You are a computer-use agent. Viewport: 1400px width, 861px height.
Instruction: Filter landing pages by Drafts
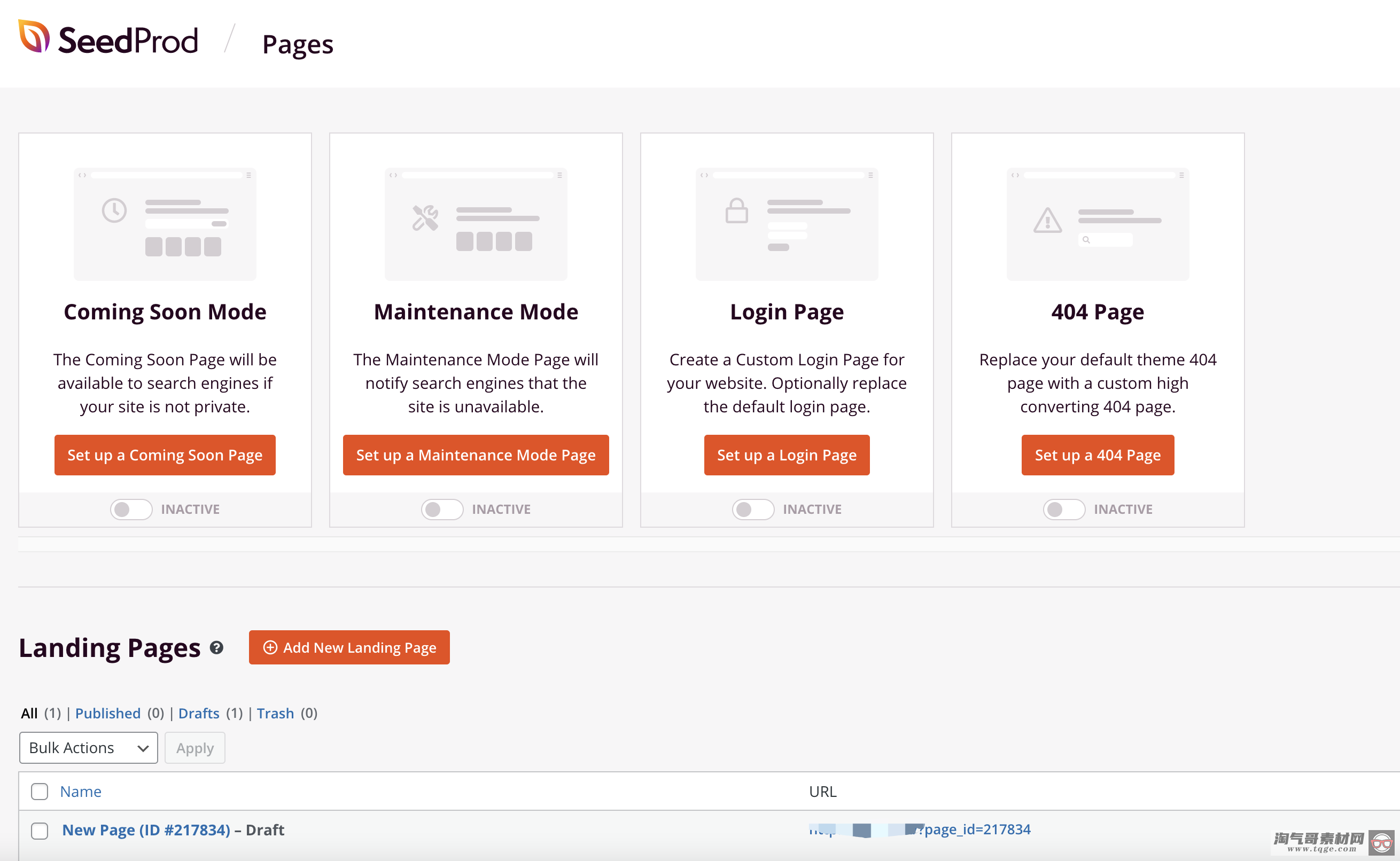199,713
